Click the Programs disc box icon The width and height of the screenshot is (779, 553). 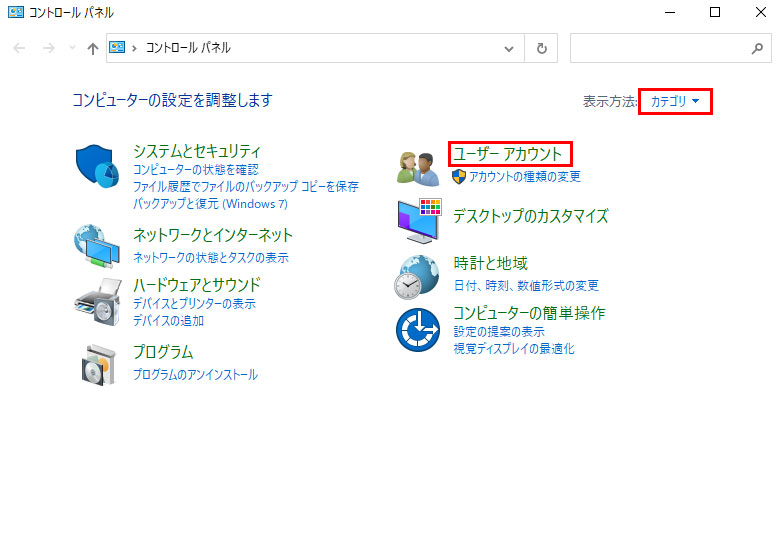[99, 365]
